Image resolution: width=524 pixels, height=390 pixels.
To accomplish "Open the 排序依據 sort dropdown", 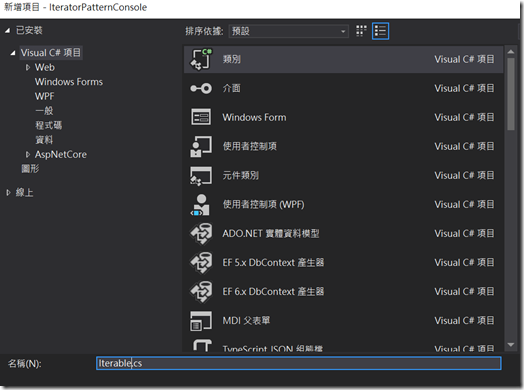I will [289, 31].
